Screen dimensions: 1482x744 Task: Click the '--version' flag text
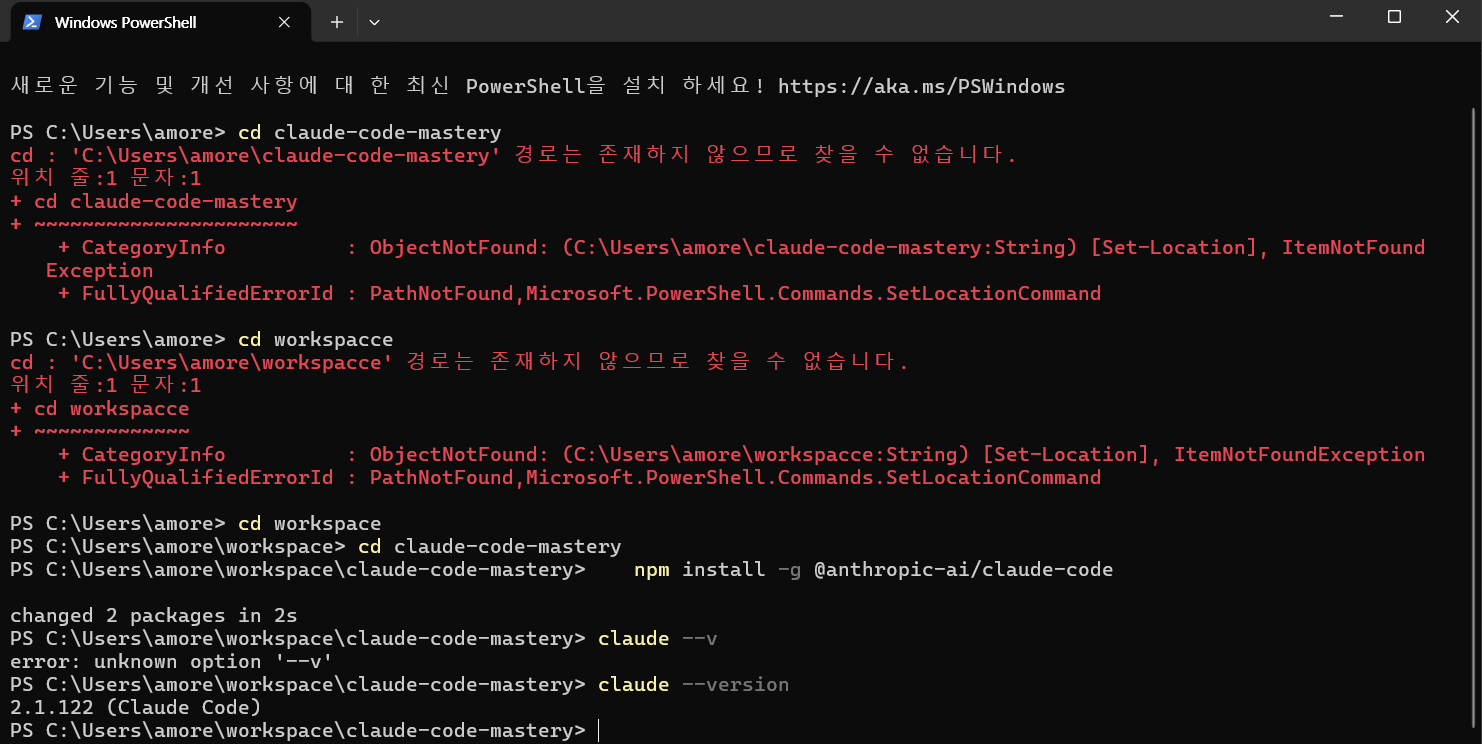click(x=735, y=684)
